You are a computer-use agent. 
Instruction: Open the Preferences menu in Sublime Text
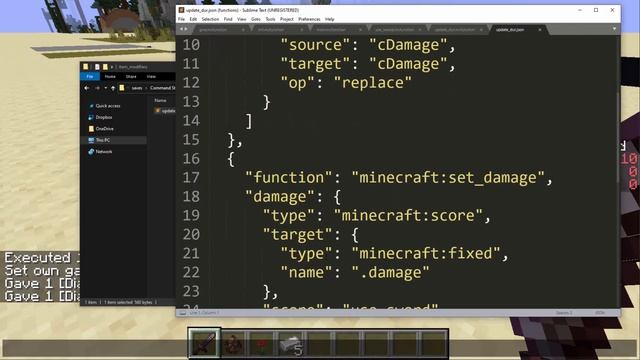[x=309, y=19]
